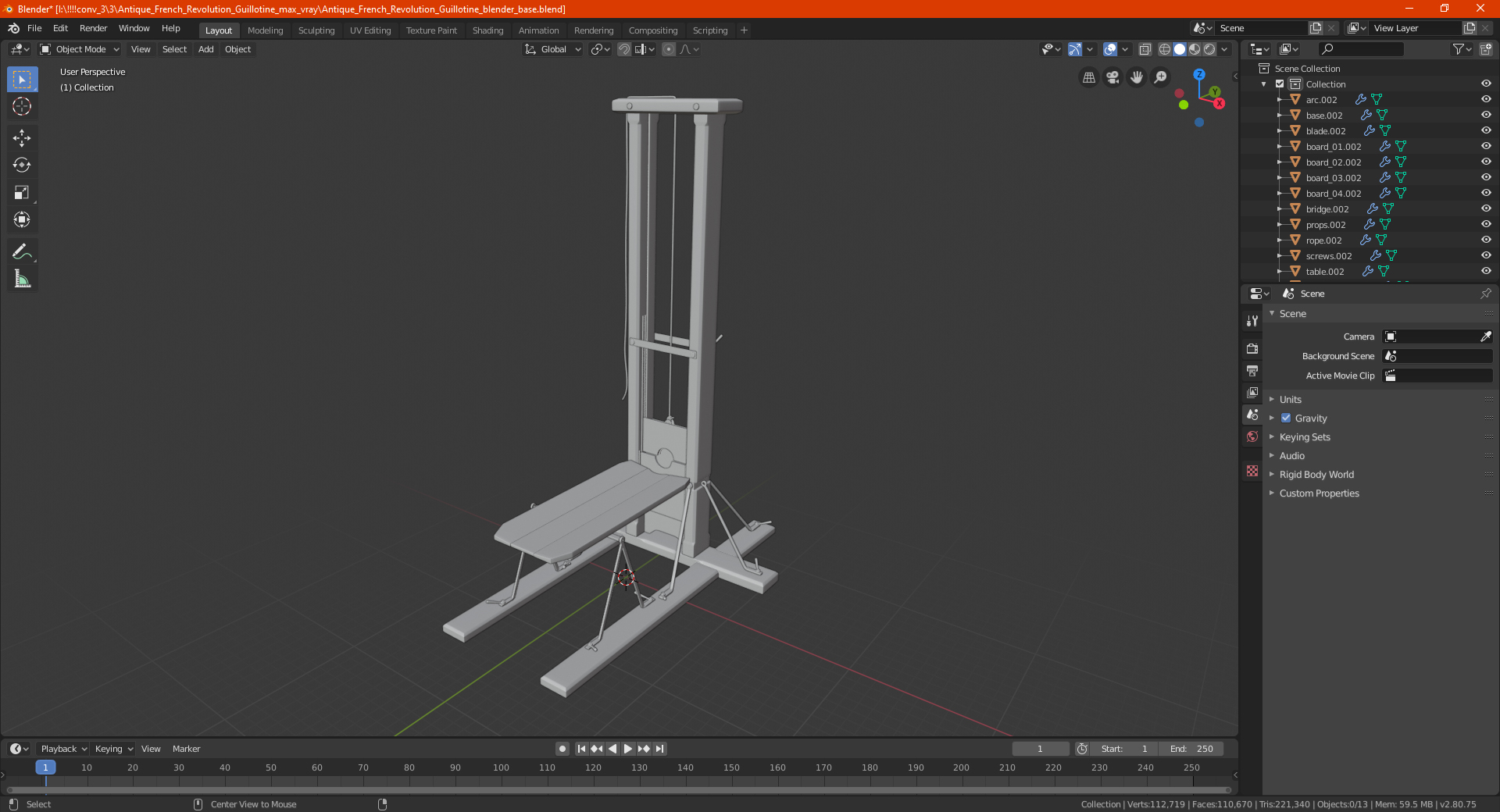Viewport: 1500px width, 812px height.
Task: Click the End frame field
Action: pos(1191,749)
